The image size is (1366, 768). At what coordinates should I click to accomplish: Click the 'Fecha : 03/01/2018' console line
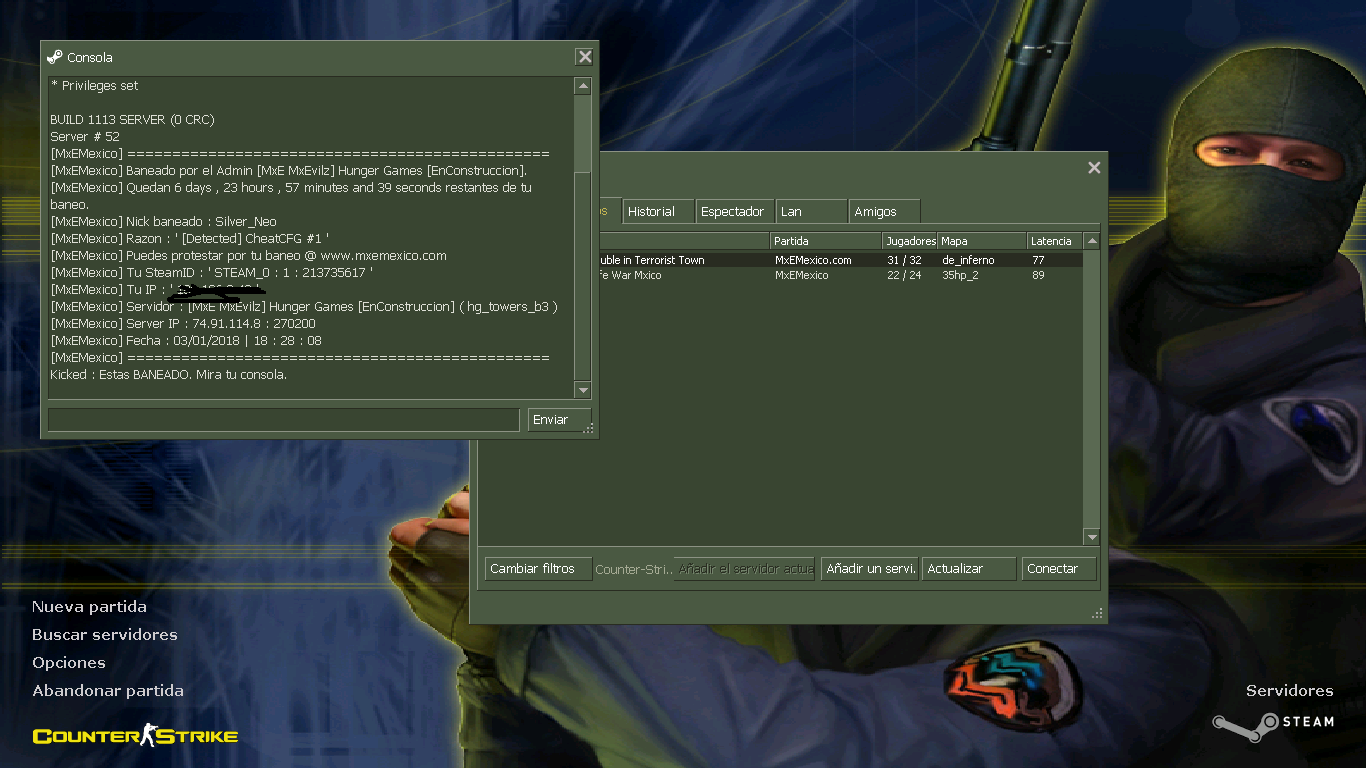point(186,340)
